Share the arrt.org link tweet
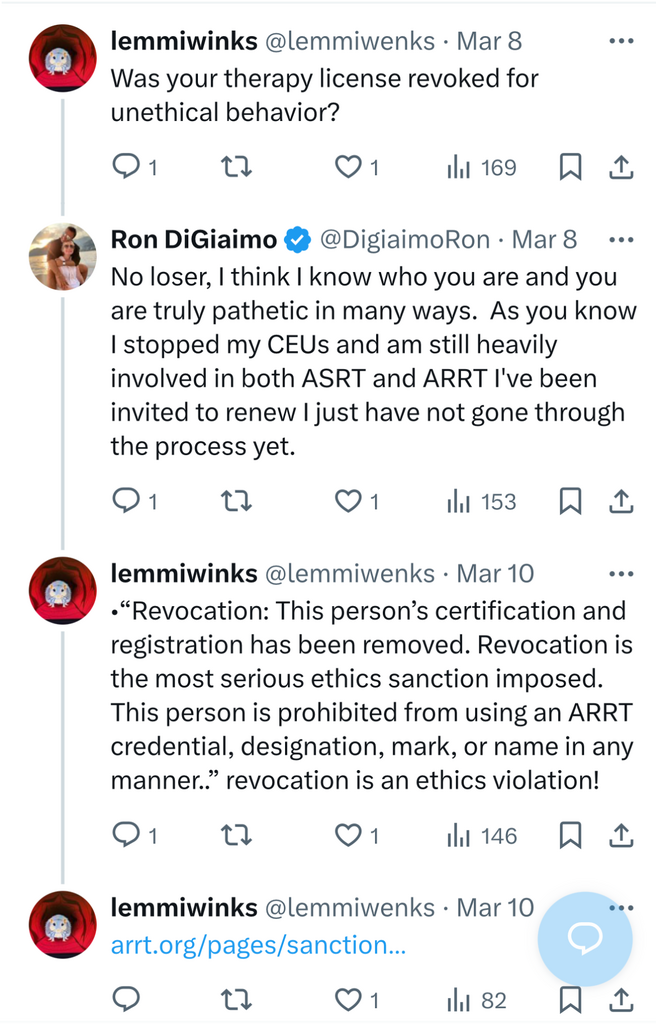656x1024 pixels. coord(620,999)
